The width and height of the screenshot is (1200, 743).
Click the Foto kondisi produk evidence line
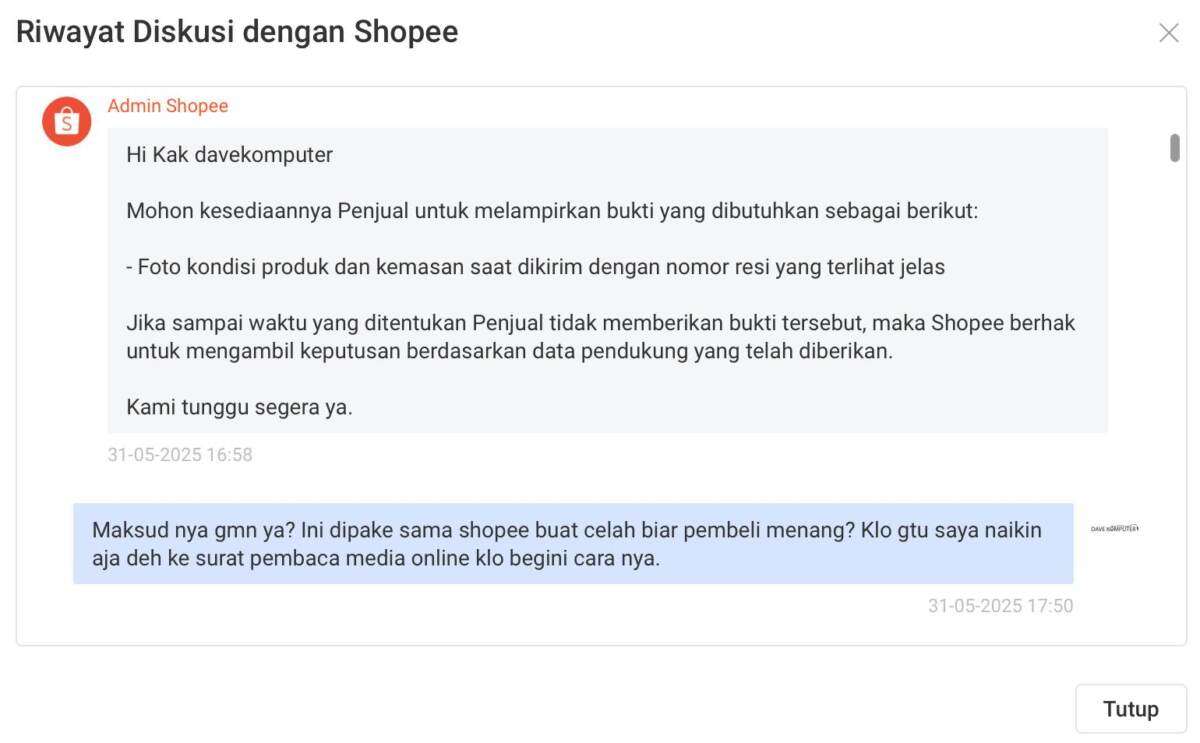point(536,267)
